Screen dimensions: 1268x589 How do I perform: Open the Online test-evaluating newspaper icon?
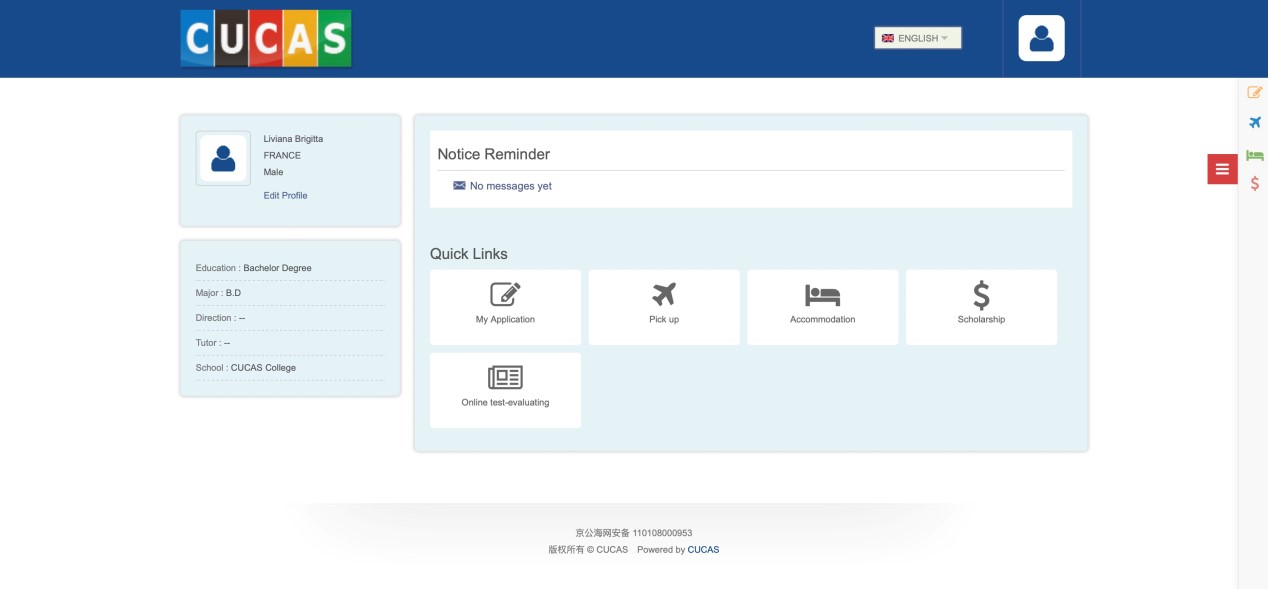(x=505, y=377)
